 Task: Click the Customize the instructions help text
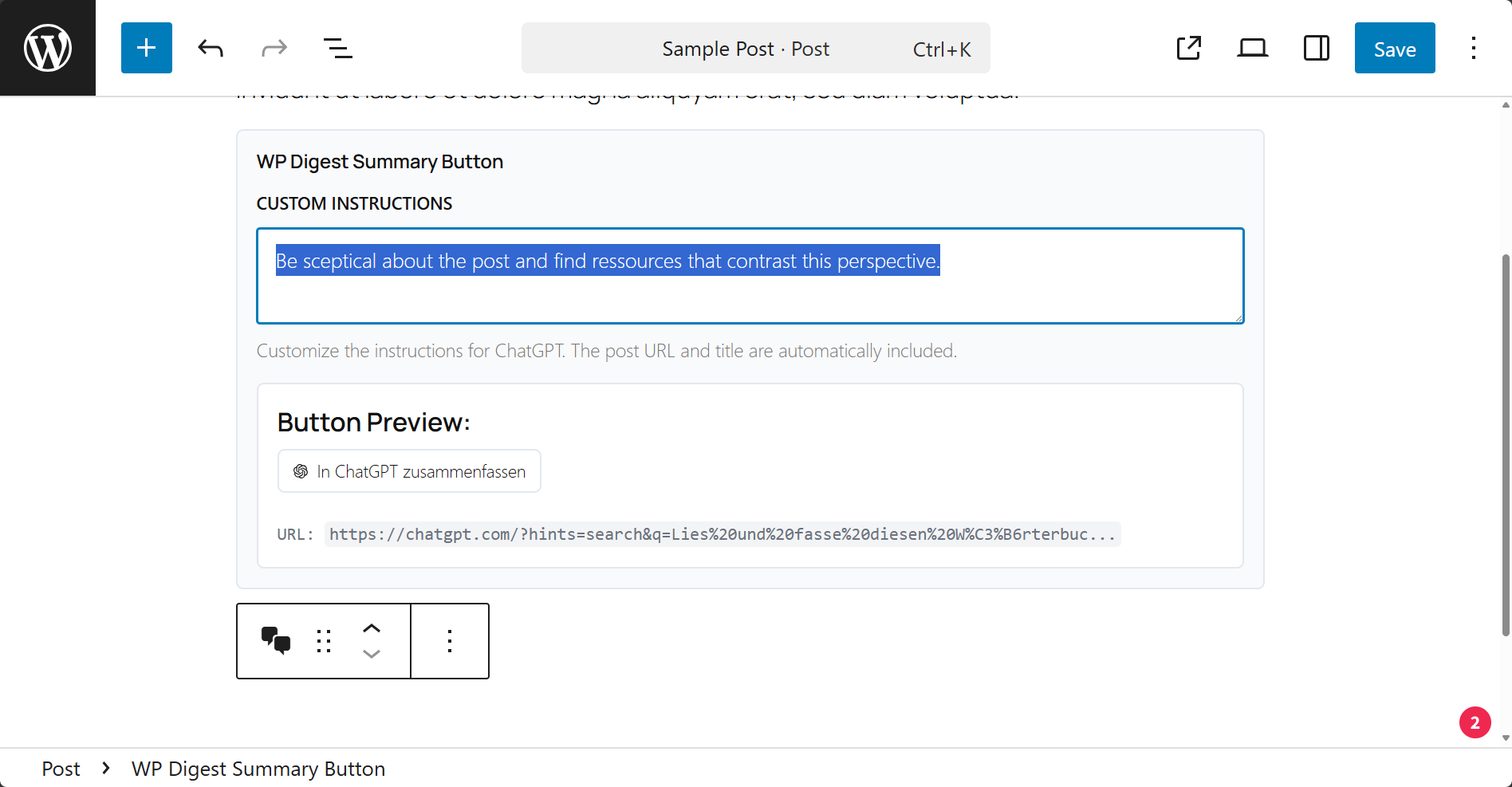coord(607,351)
